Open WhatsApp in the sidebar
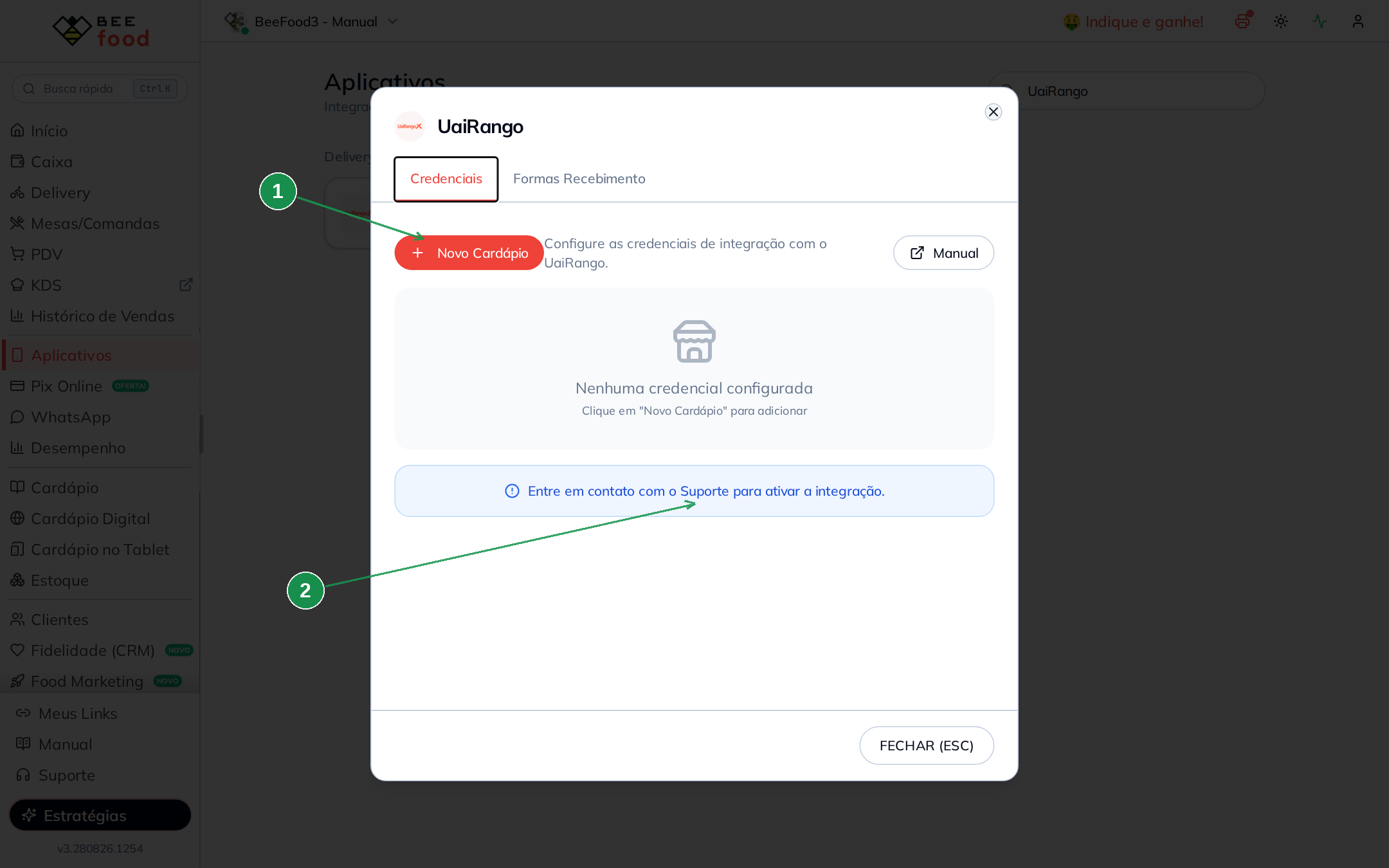Viewport: 1389px width, 868px height. pyautogui.click(x=100, y=417)
